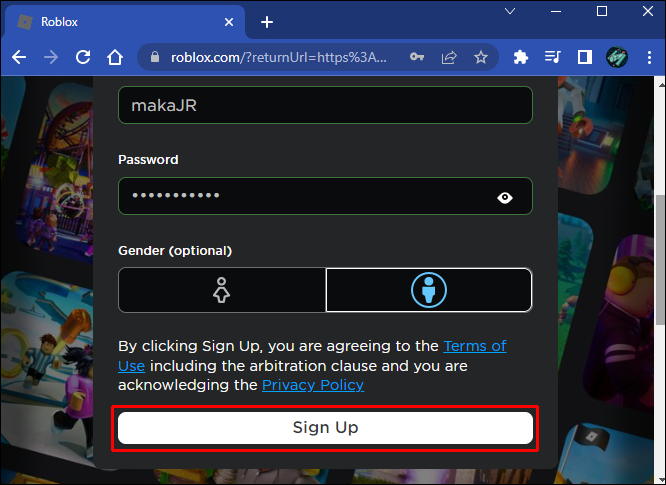Click into the Password field
The height and width of the screenshot is (485, 666).
point(325,196)
